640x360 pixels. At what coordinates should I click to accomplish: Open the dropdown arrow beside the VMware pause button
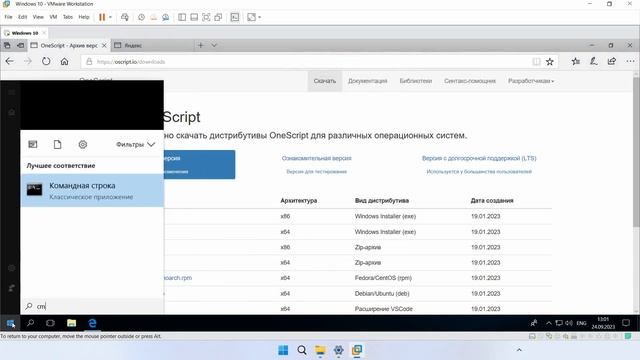[110, 17]
